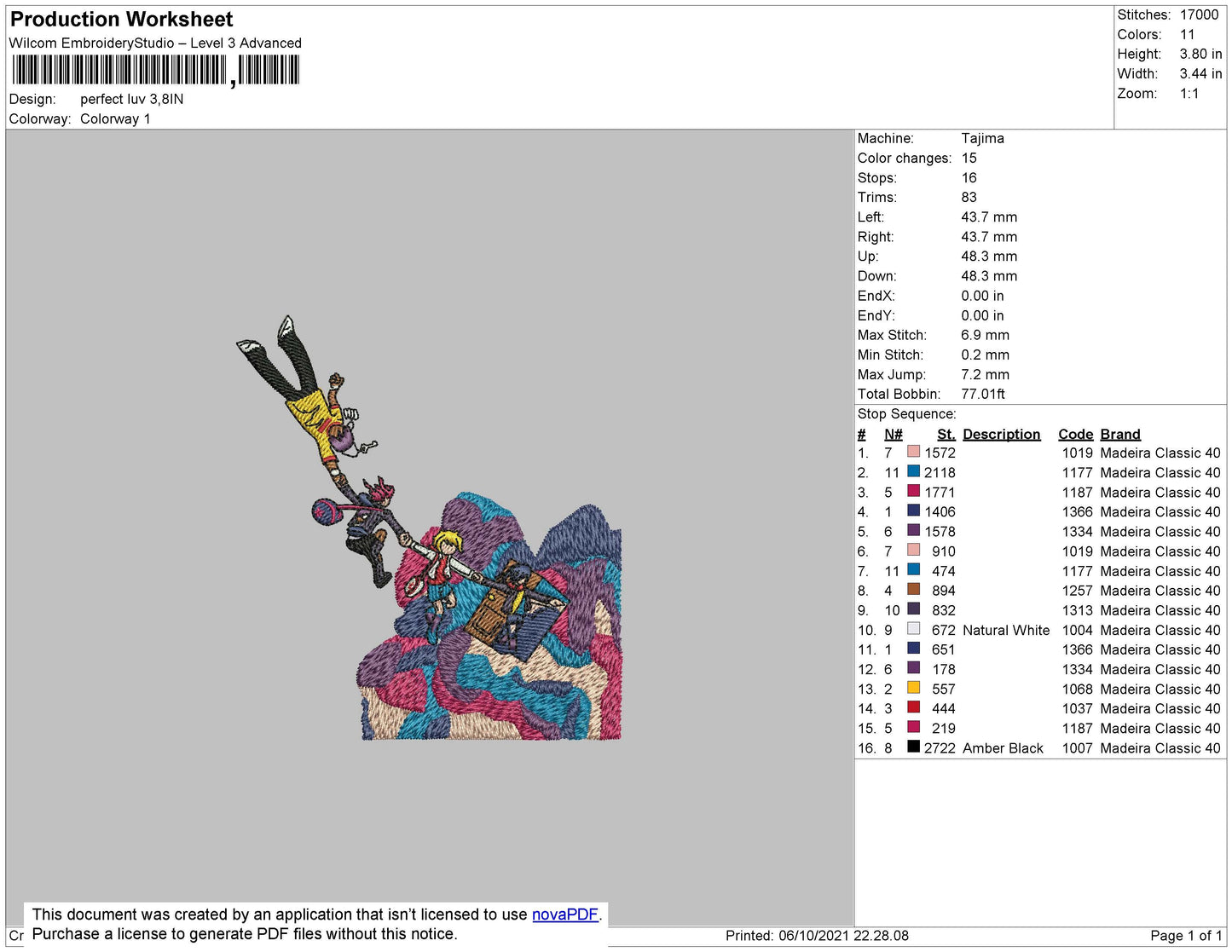1232x952 pixels.
Task: Pick the red swatch in stop 14
Action: pyautogui.click(x=914, y=707)
